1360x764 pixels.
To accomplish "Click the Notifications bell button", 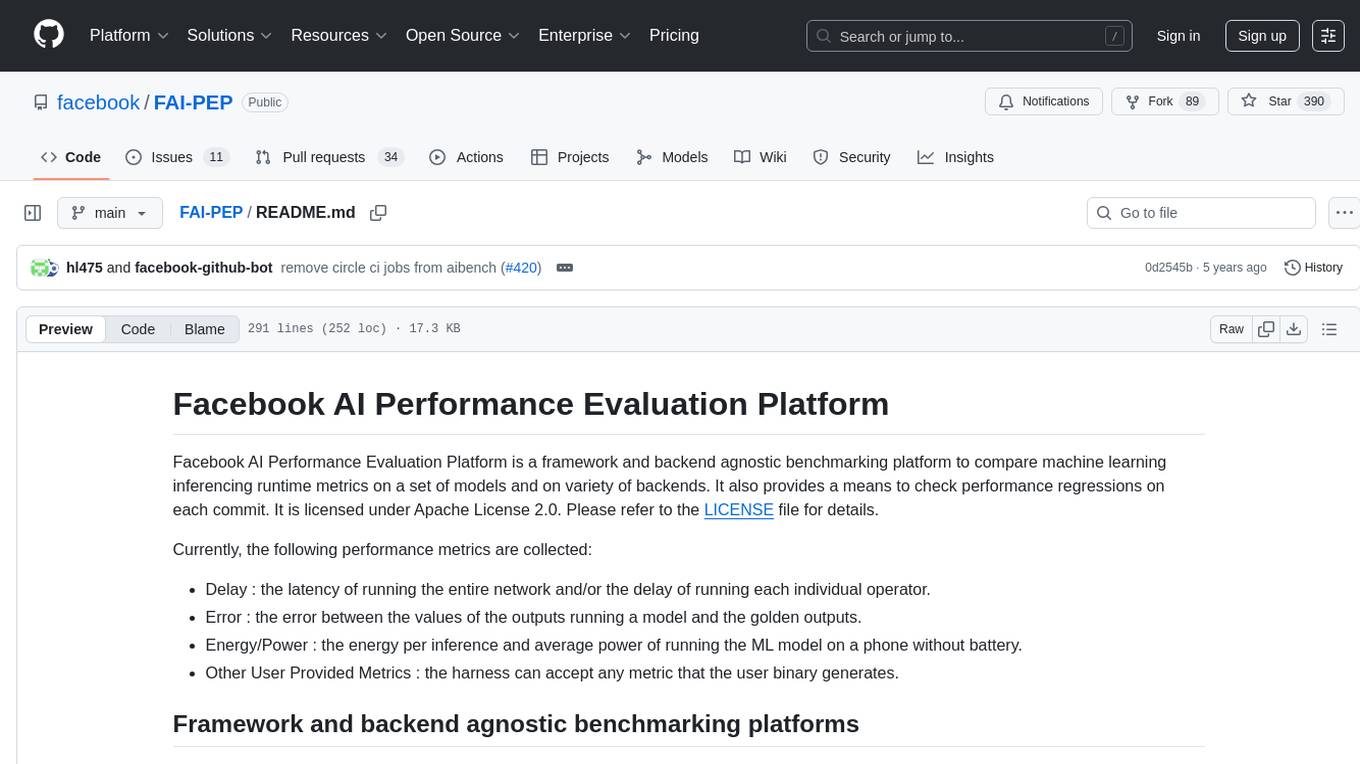I will click(1044, 102).
